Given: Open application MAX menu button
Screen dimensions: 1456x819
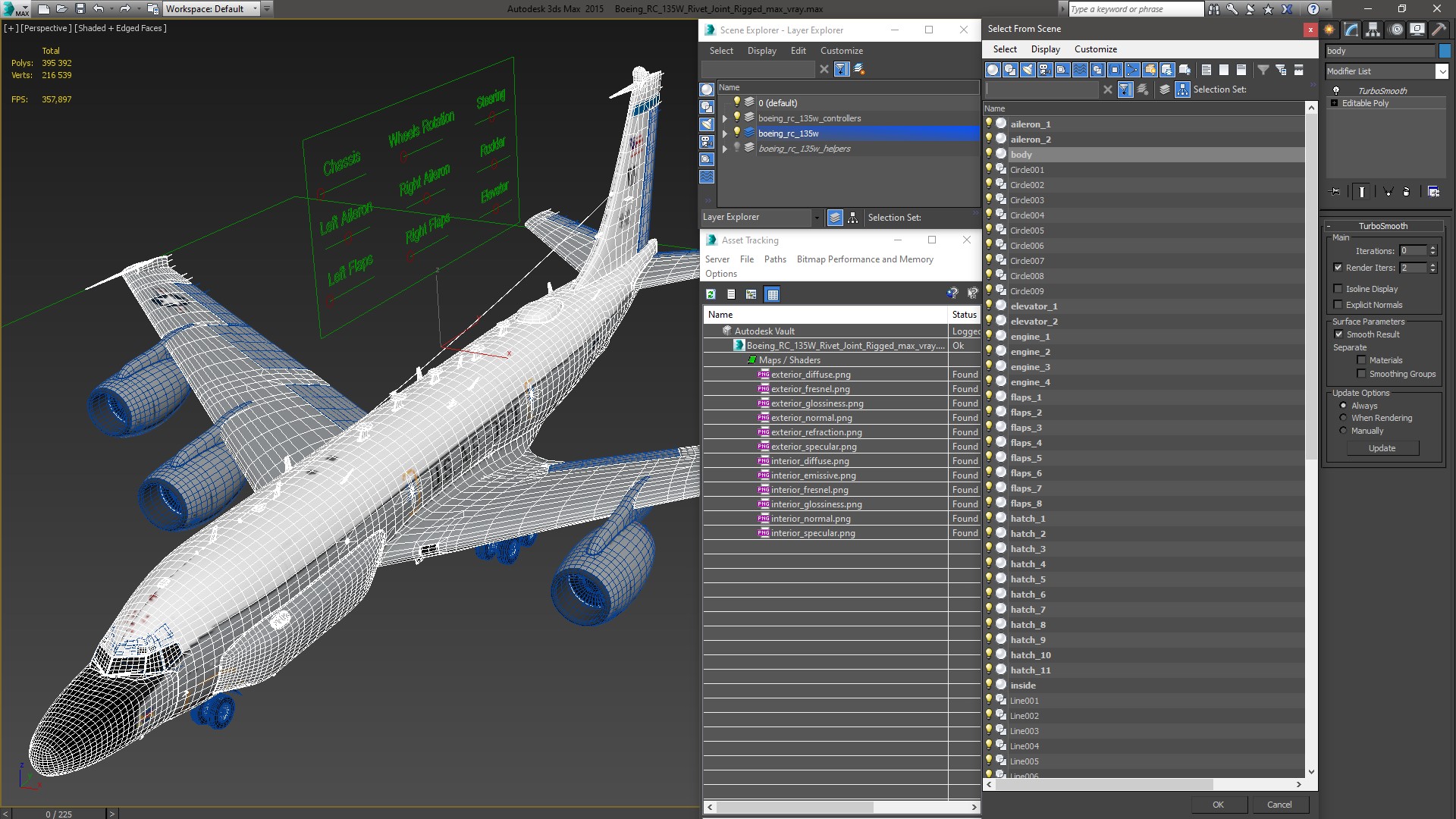Looking at the screenshot, I should 15,9.
